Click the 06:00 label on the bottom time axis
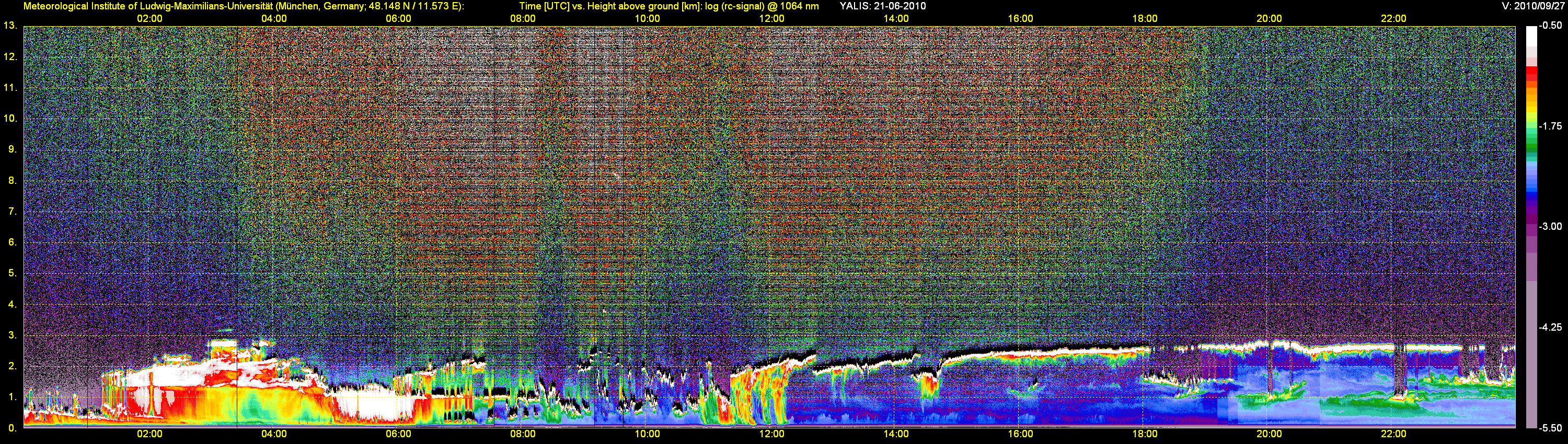 (x=399, y=434)
